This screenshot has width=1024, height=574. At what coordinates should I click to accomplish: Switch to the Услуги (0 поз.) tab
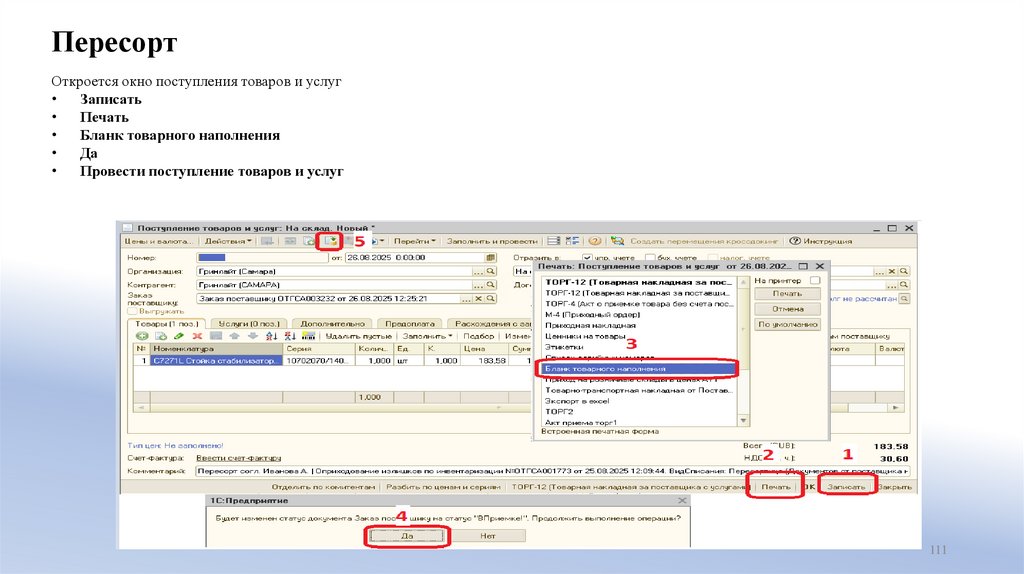[249, 323]
